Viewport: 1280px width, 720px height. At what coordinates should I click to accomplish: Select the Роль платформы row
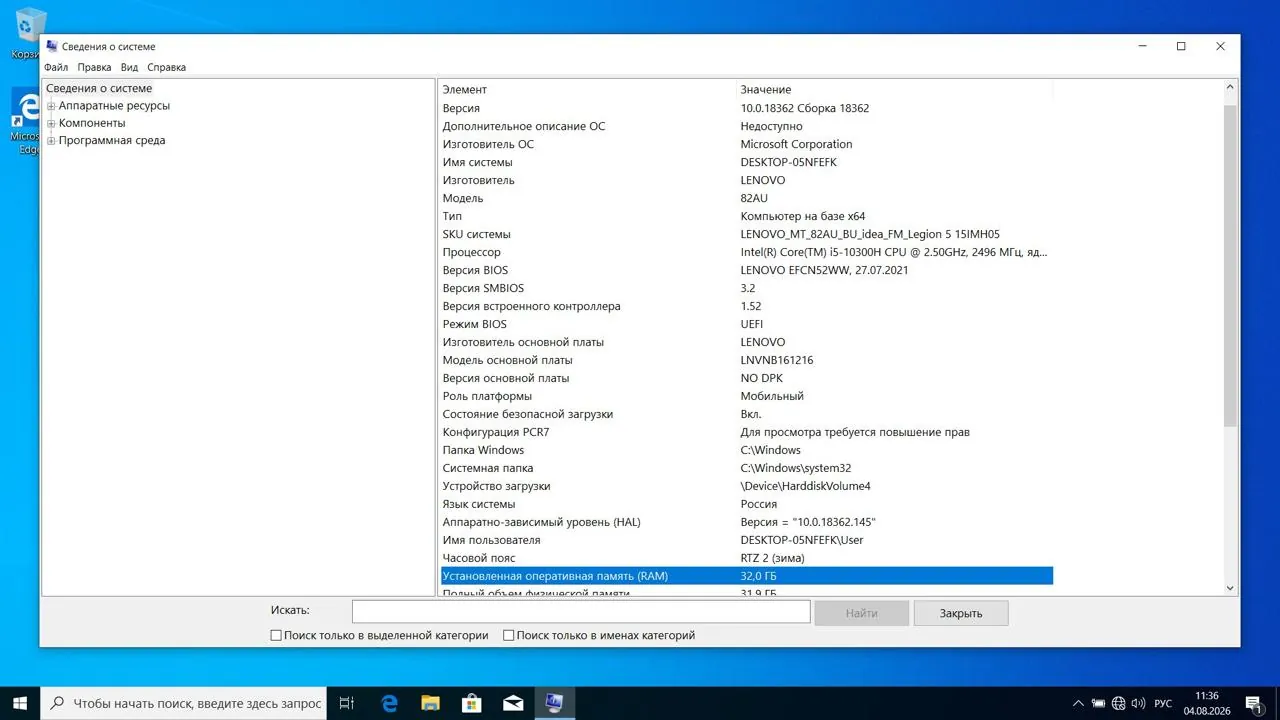(x=747, y=396)
